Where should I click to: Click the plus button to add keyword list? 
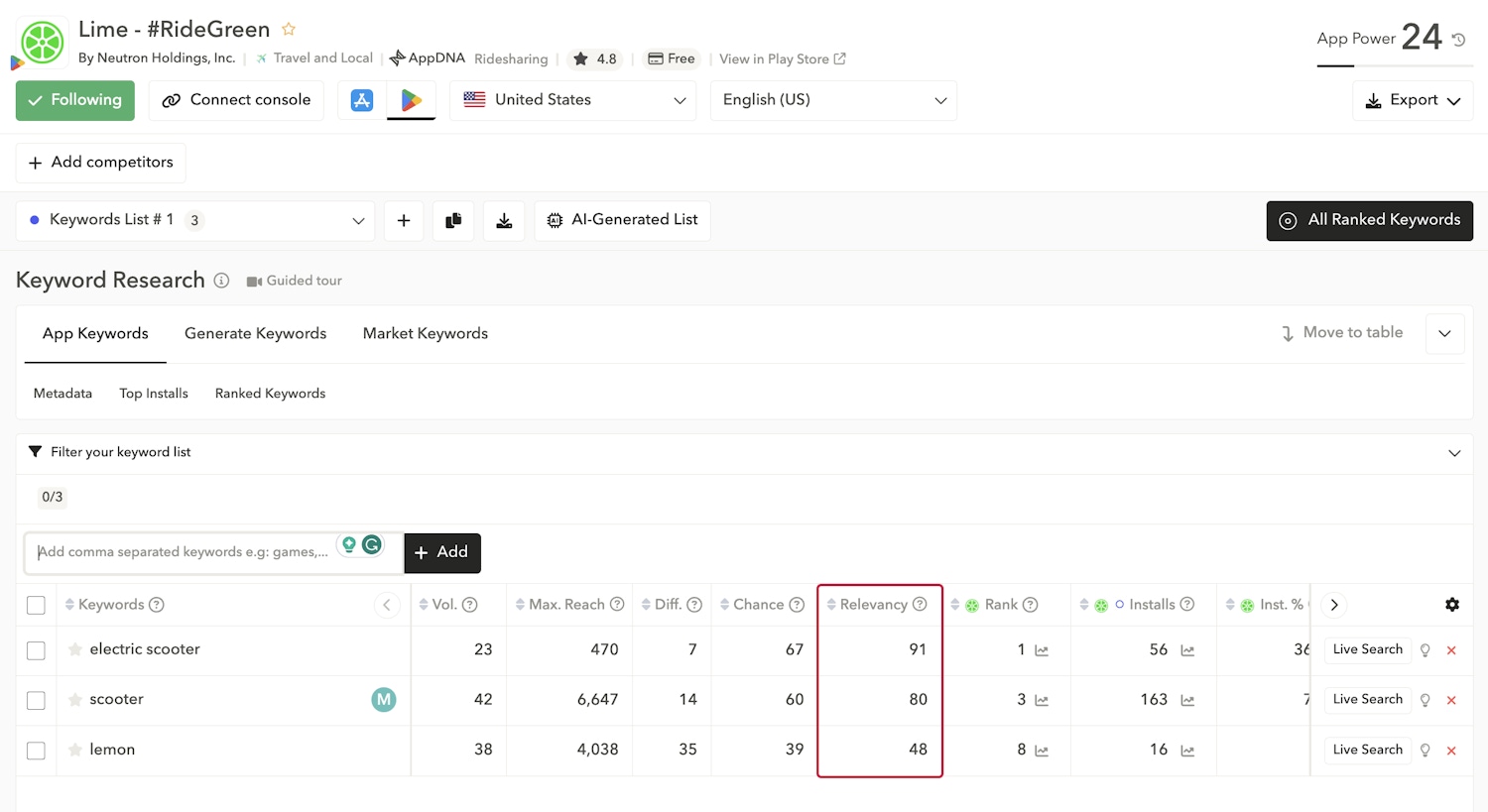tap(404, 220)
